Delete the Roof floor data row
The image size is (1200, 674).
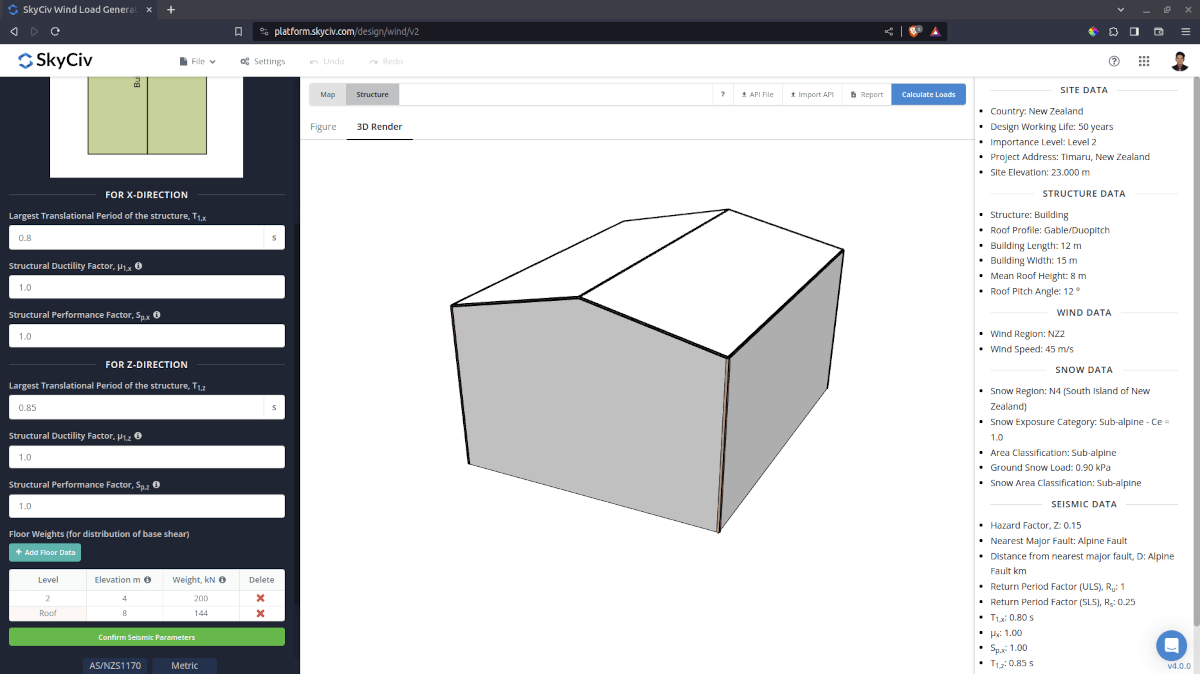[x=261, y=612]
